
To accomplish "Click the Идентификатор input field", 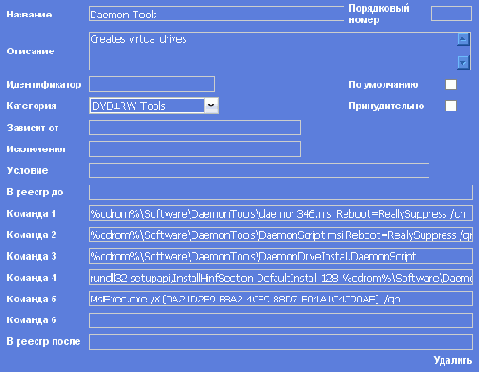I will [152, 84].
